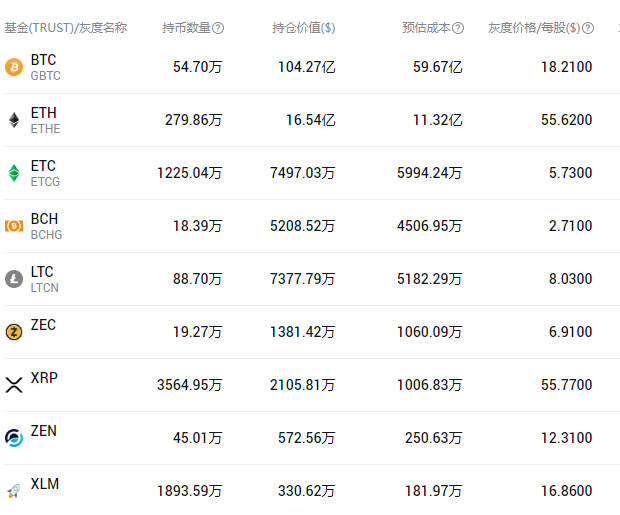Click the Bitcoin BTC coin icon

tap(14, 67)
